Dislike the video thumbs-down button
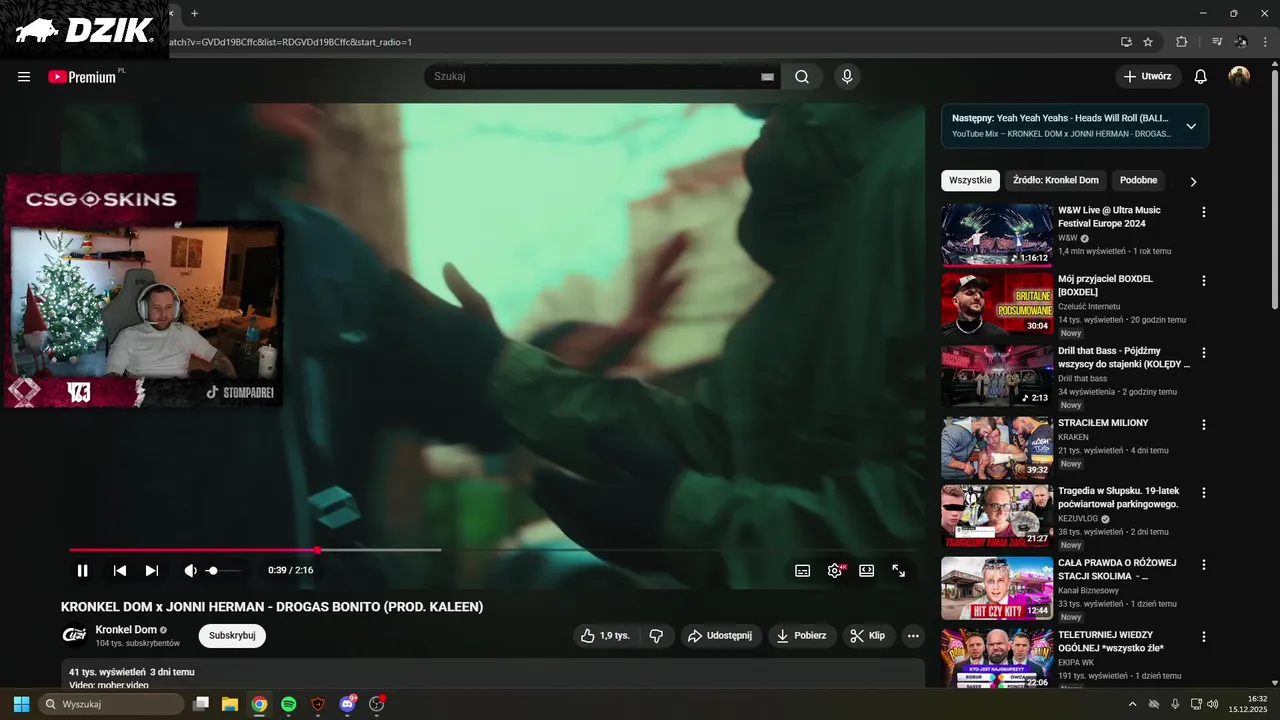Viewport: 1280px width, 720px height. [657, 636]
